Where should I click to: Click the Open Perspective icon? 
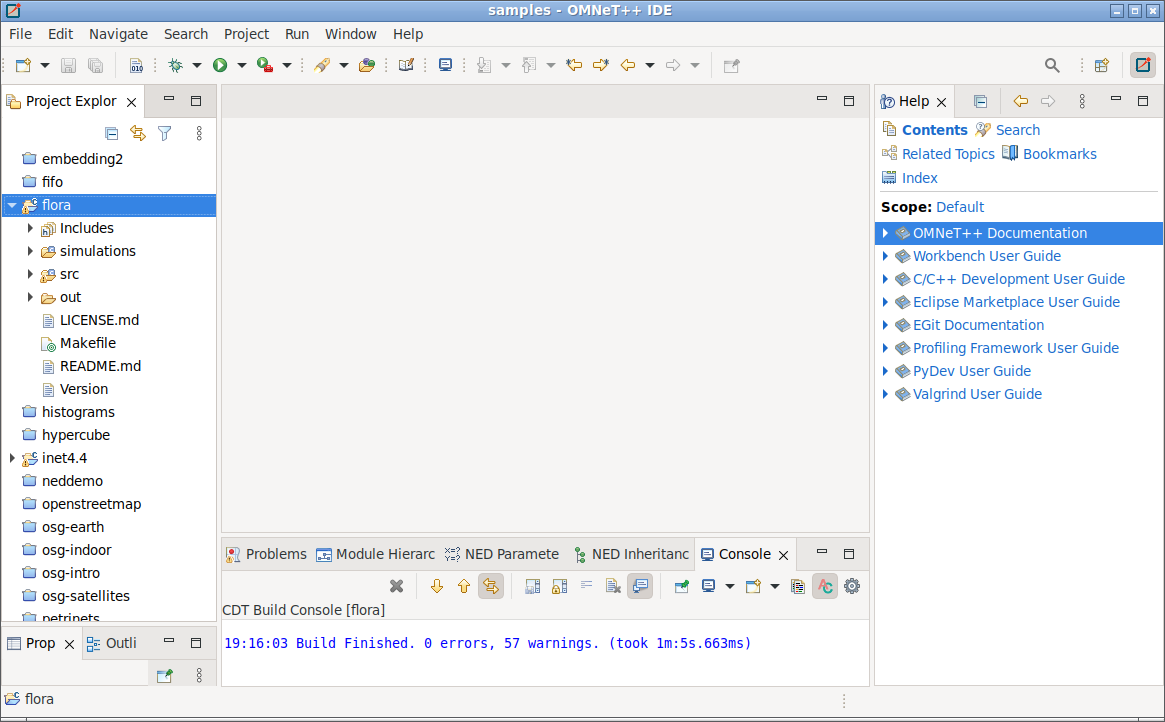tap(1102, 65)
